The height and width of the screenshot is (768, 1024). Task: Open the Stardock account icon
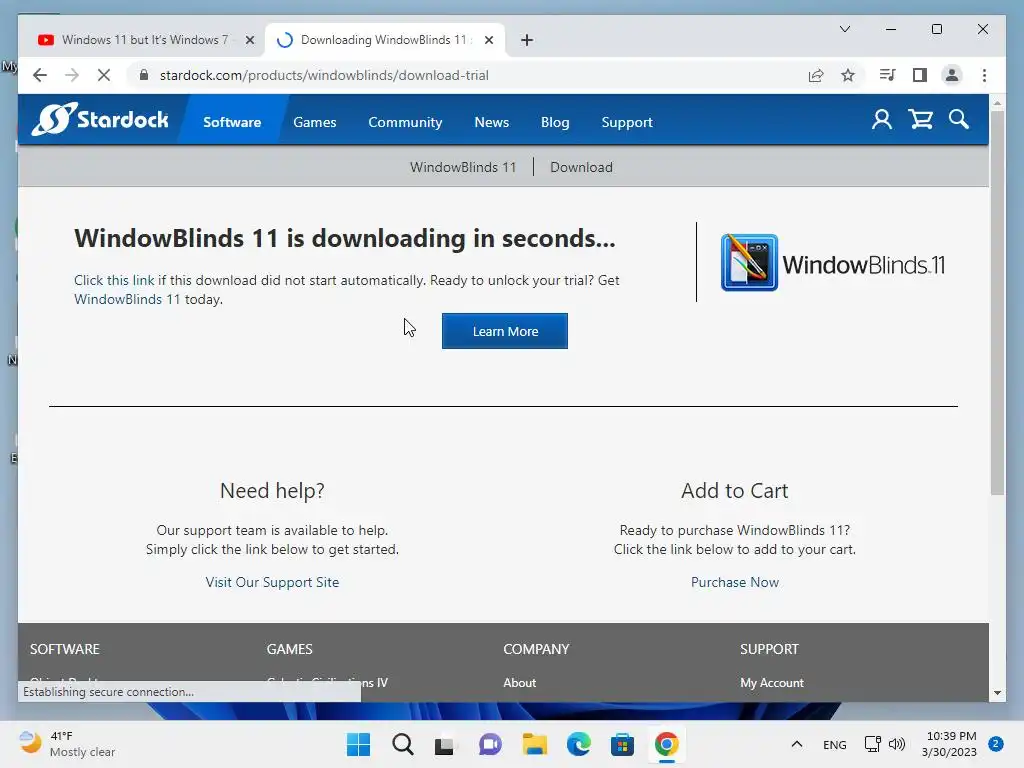click(x=882, y=120)
